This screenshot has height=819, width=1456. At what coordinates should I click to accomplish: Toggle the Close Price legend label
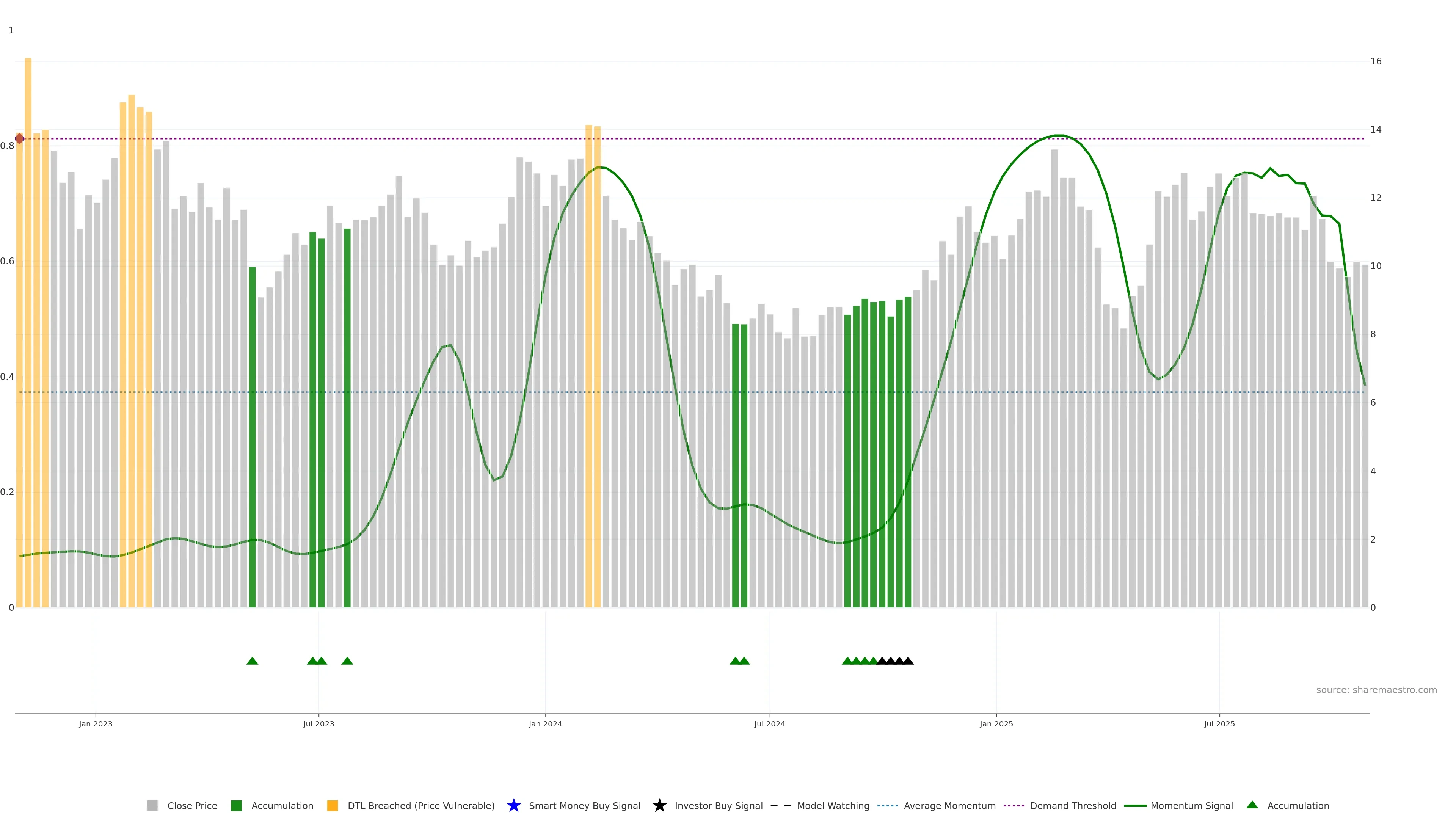tap(192, 805)
